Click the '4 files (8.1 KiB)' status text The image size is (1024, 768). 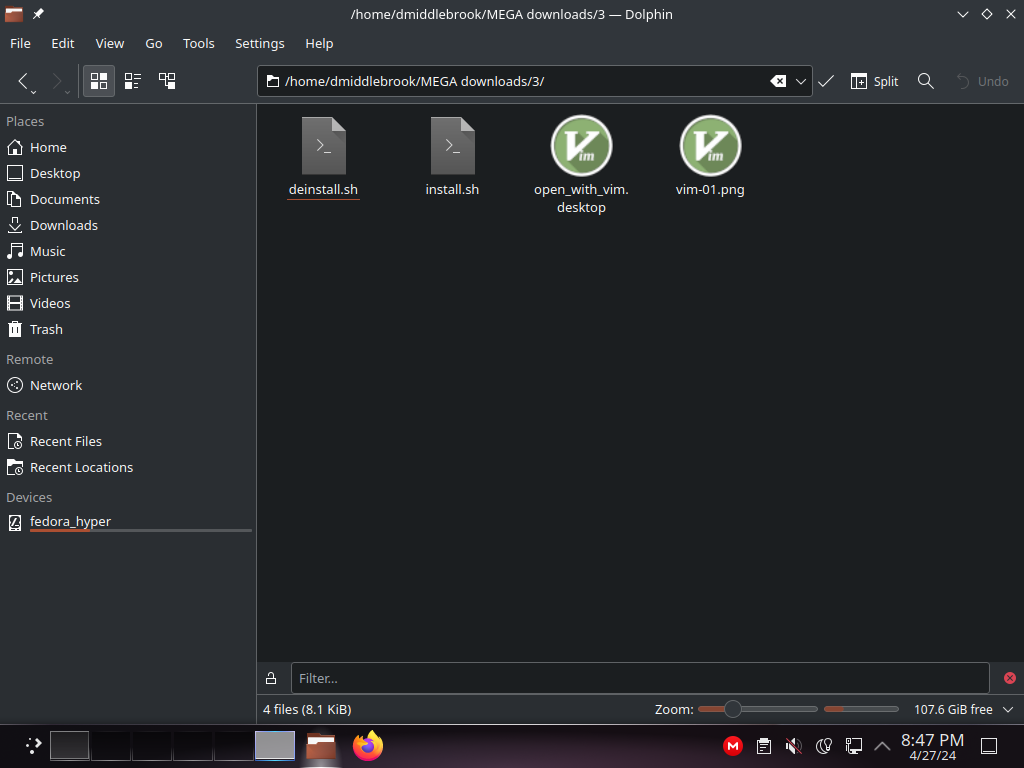pos(307,709)
